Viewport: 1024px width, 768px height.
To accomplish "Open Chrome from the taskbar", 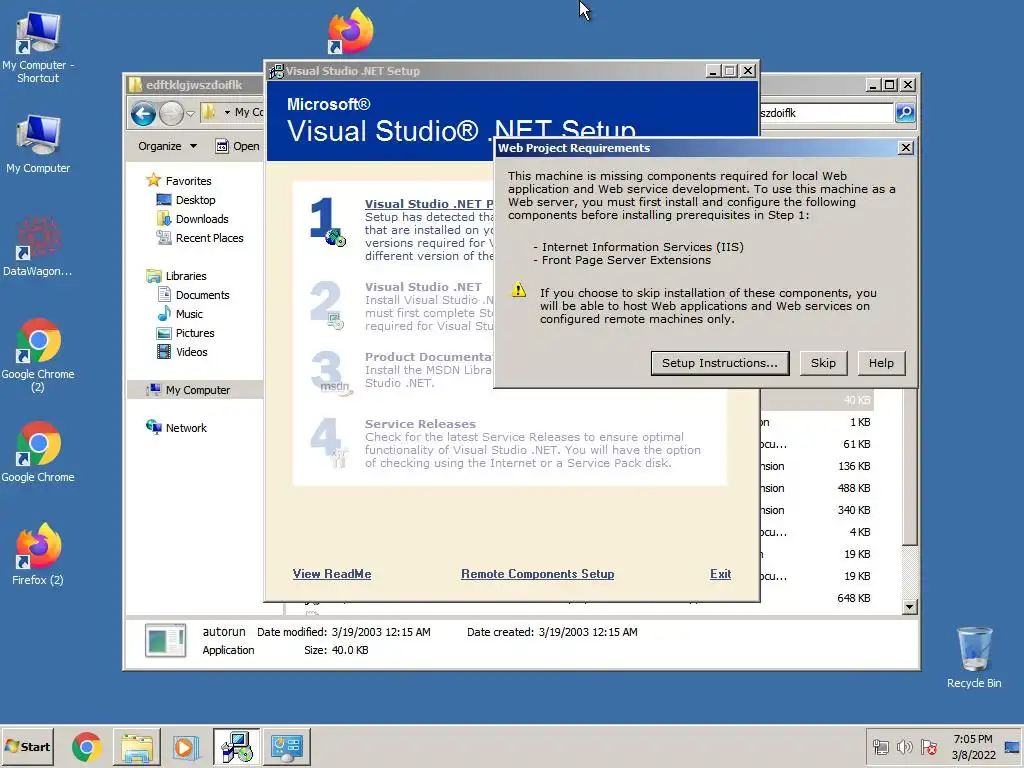I will (x=86, y=746).
